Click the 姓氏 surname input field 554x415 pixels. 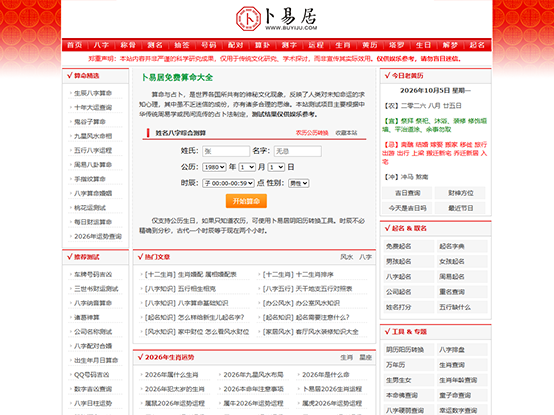226,151
